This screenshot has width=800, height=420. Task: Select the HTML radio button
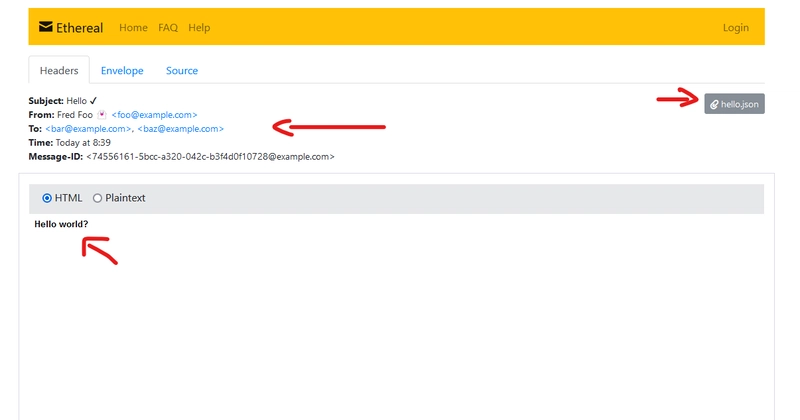(47, 198)
